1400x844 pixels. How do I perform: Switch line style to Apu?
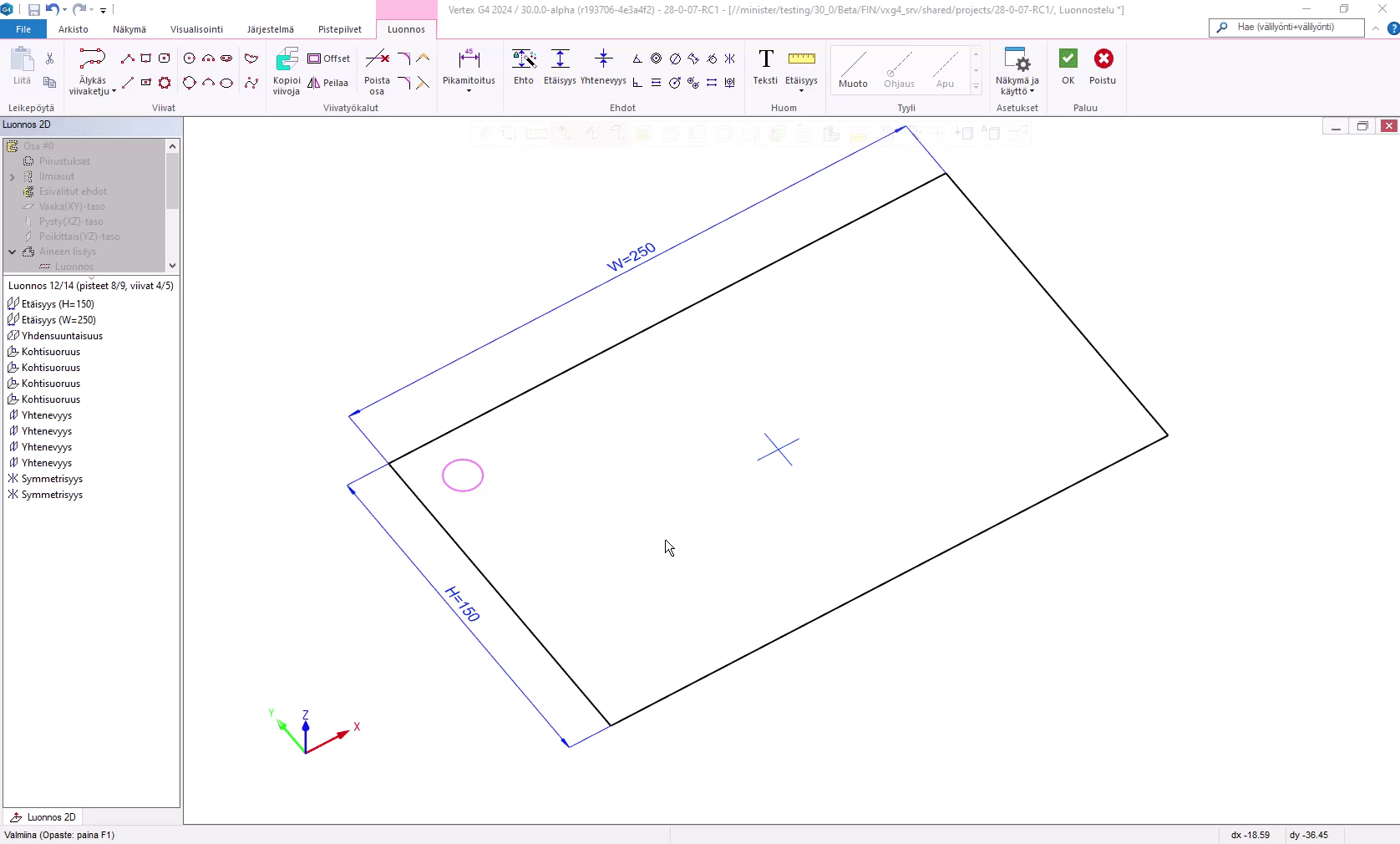pos(945,69)
